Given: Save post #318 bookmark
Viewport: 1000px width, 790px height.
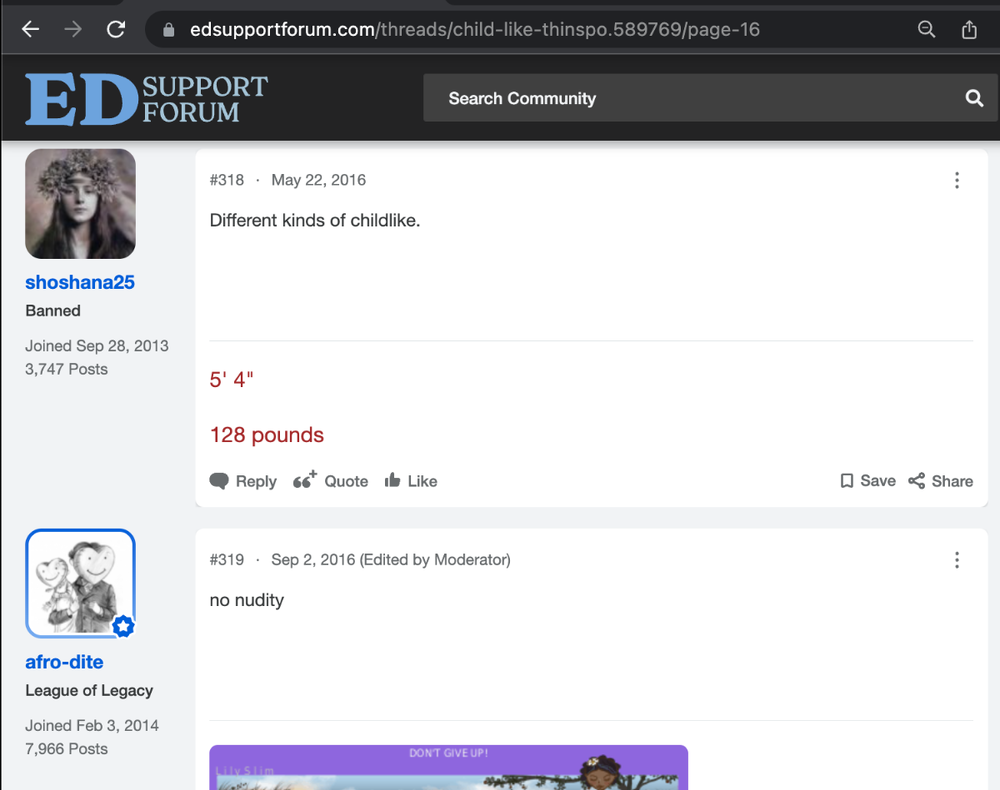Looking at the screenshot, I should tap(867, 481).
